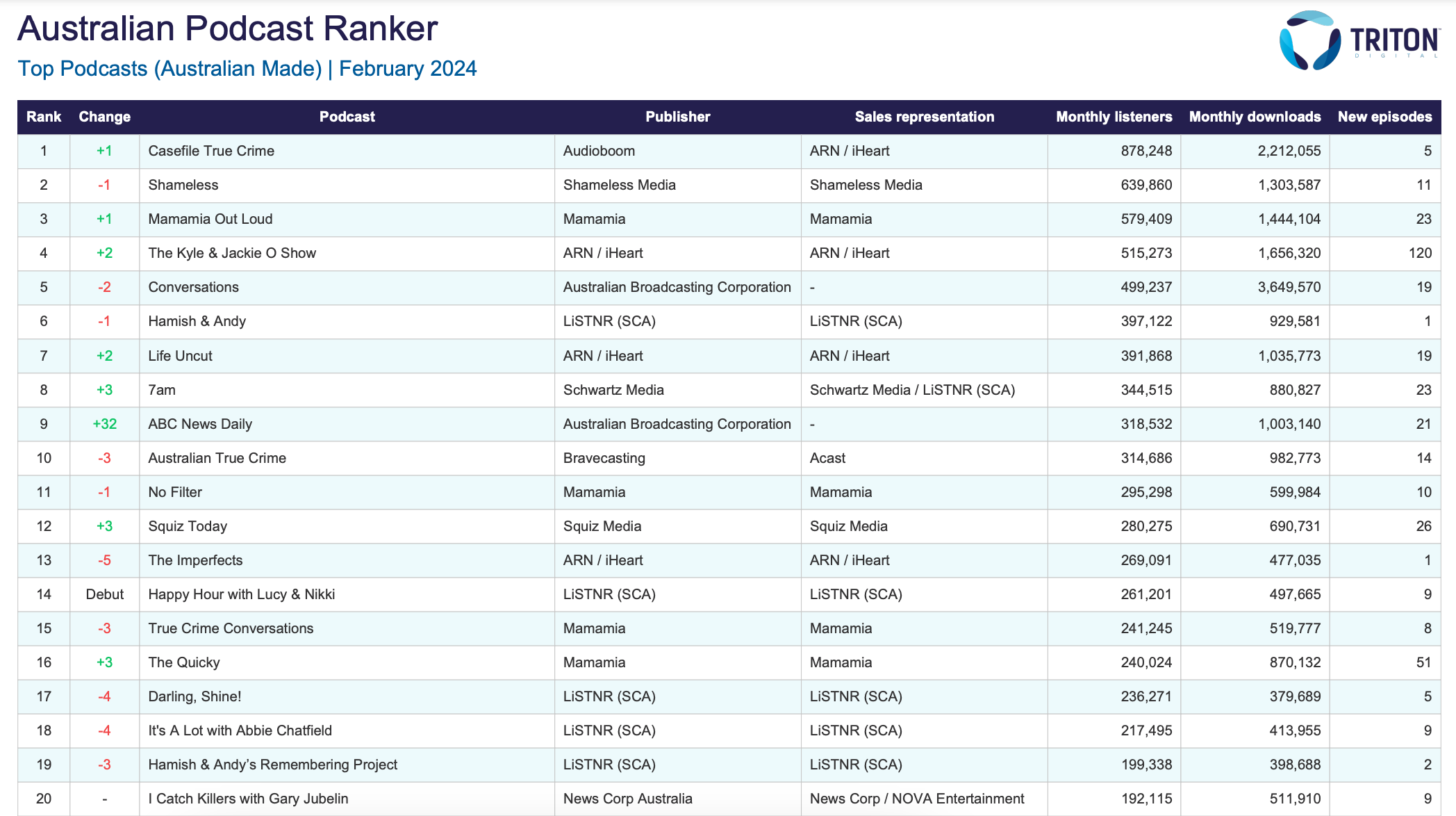Click the Sales representation column header

(925, 117)
